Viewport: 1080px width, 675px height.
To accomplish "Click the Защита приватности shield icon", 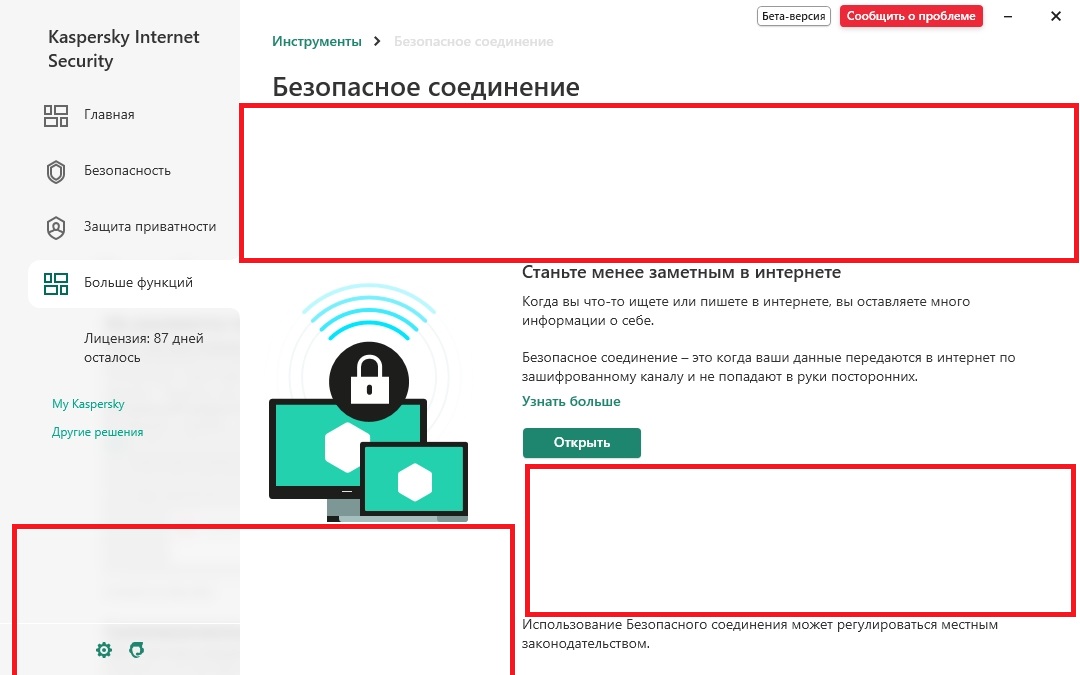I will pos(56,227).
